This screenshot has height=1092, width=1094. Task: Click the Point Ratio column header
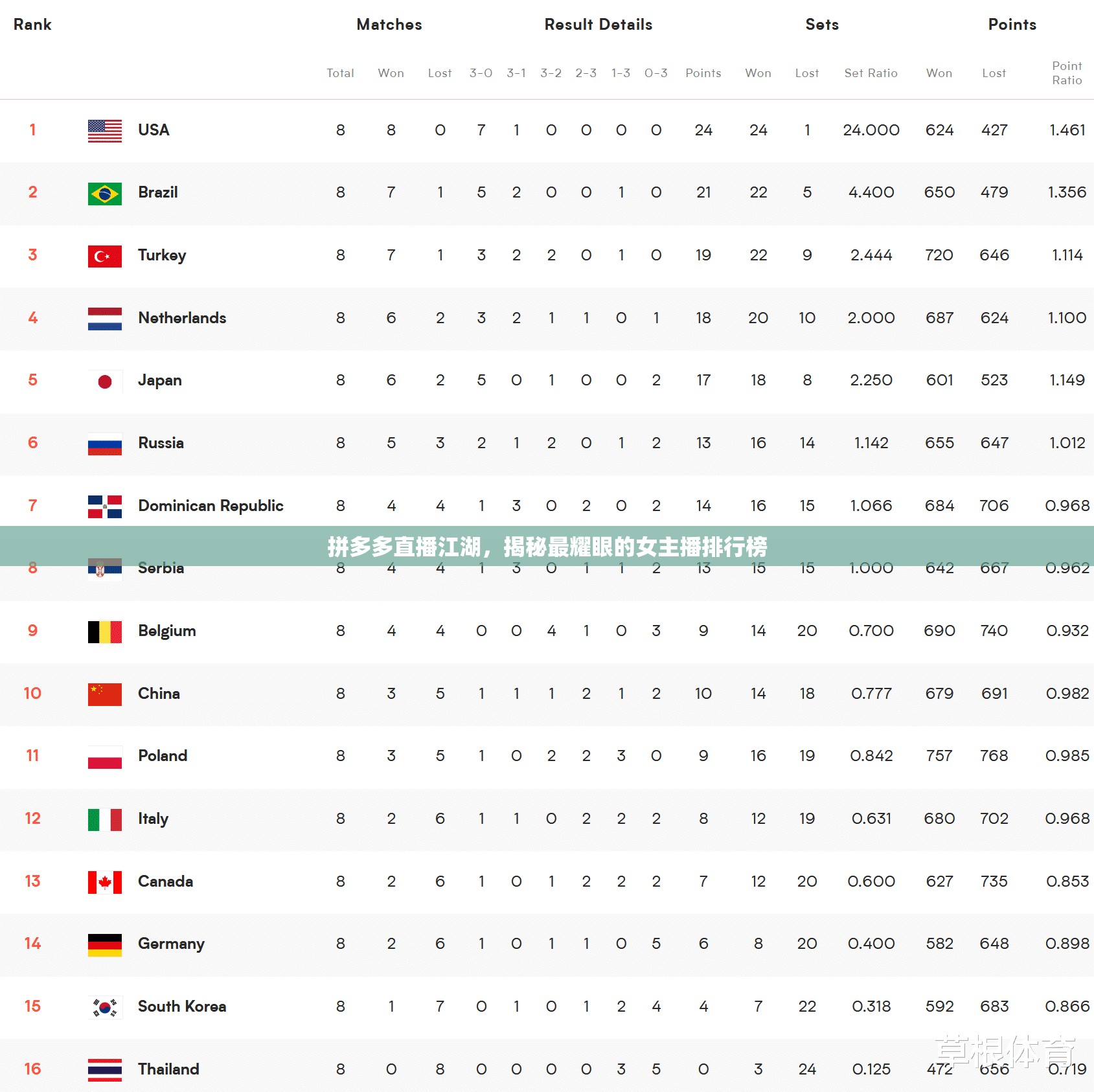pos(1067,73)
